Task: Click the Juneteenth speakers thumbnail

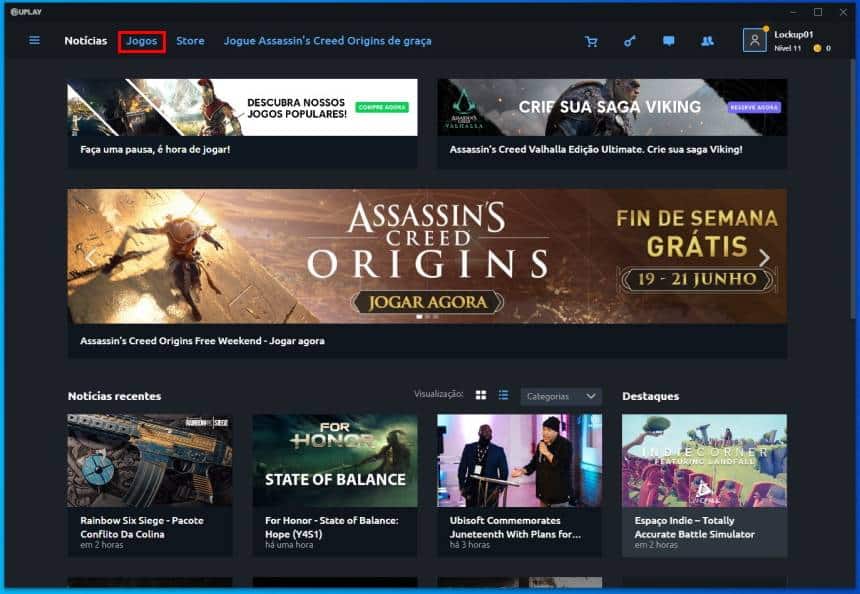Action: [x=519, y=460]
